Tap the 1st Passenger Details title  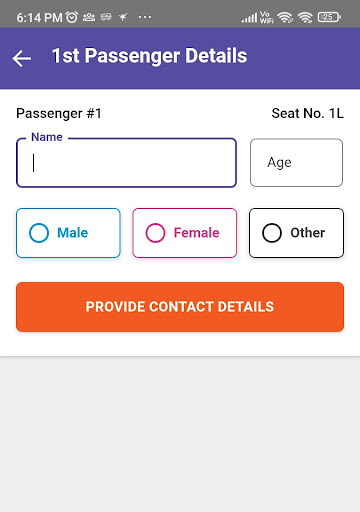150,56
